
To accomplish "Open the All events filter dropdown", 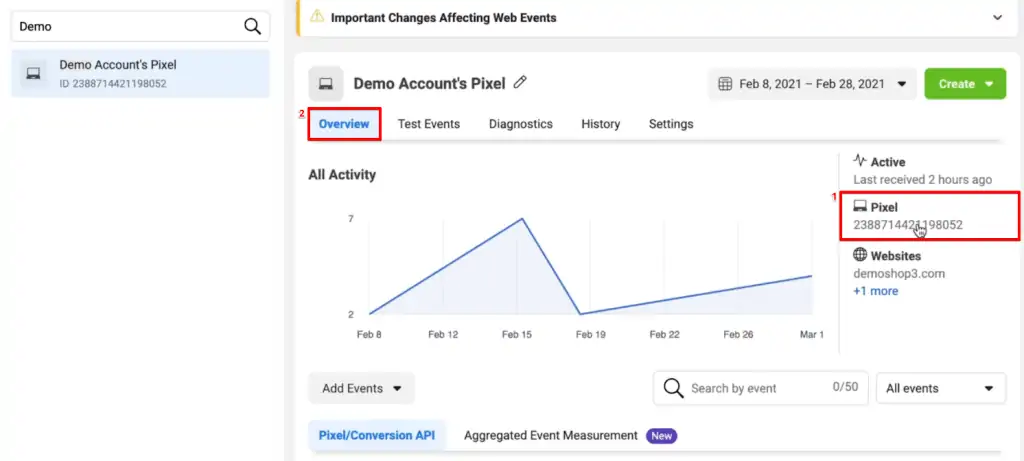I will coord(940,389).
